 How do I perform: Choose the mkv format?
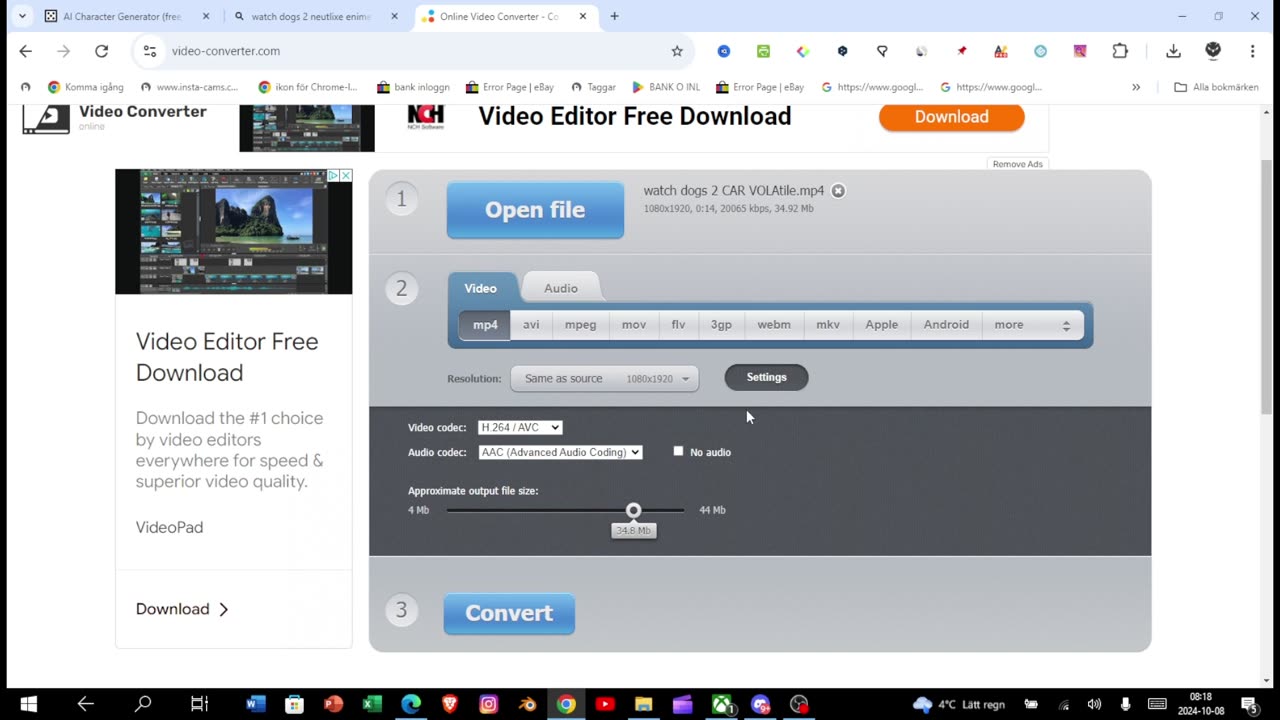click(x=828, y=325)
